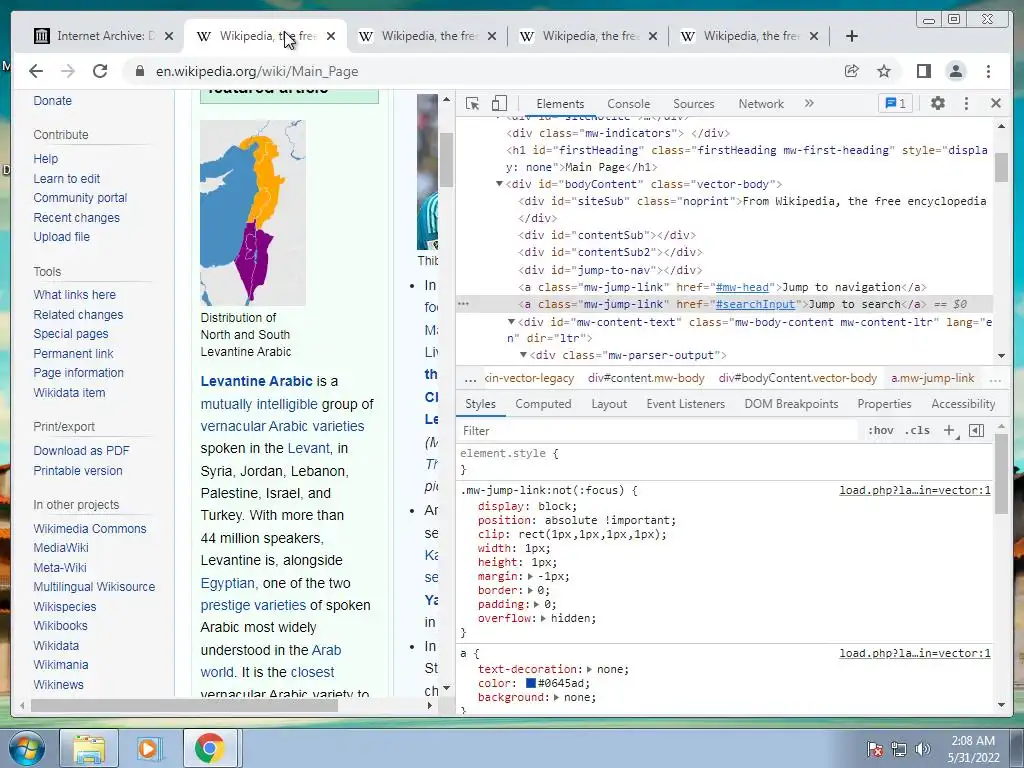Click the share page icon
Image resolution: width=1024 pixels, height=768 pixels.
pyautogui.click(x=852, y=71)
